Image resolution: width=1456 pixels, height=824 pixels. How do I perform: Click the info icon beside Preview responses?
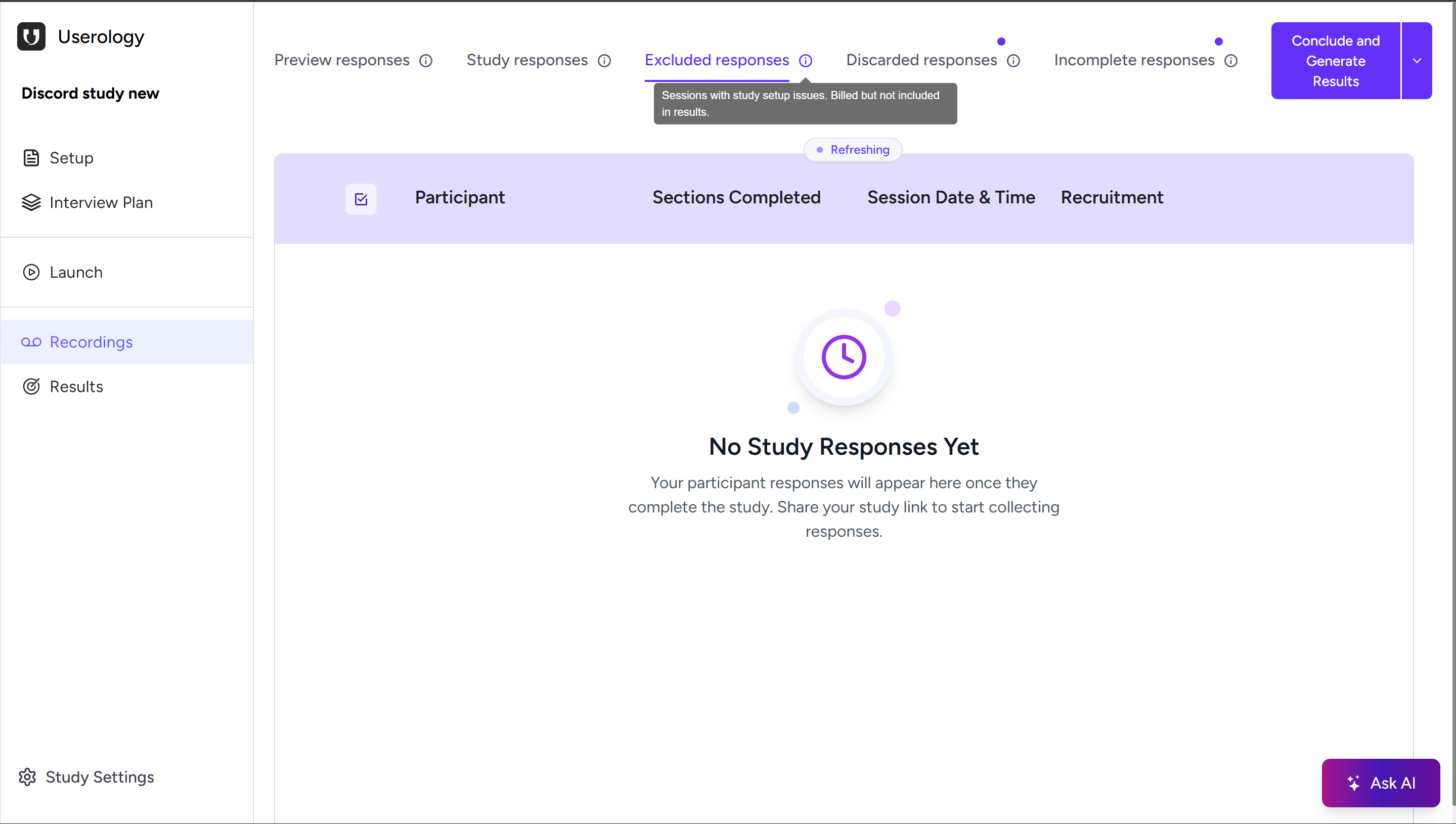coord(426,61)
